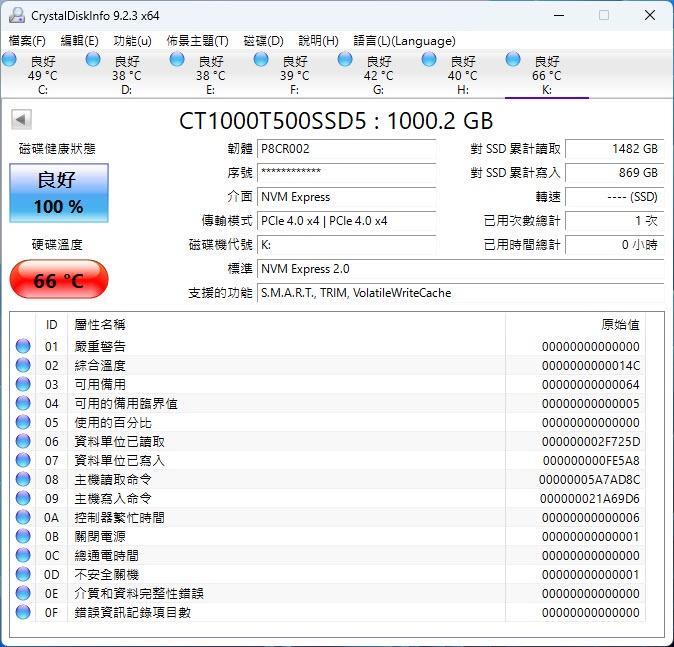Image resolution: width=674 pixels, height=647 pixels.
Task: Open the 編輯(E) menu
Action: click(x=80, y=41)
